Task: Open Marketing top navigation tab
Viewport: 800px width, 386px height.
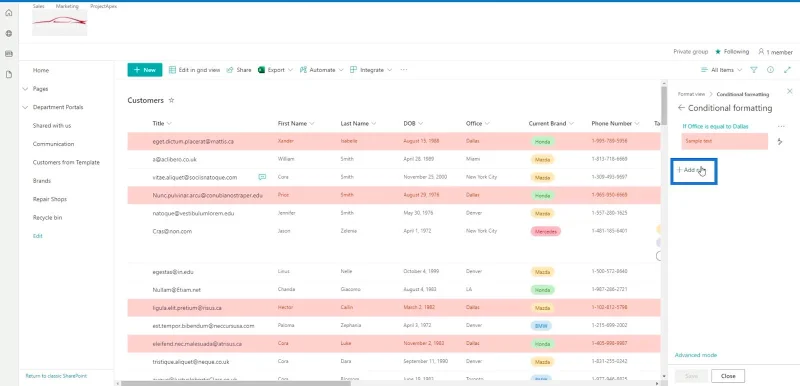Action: pyautogui.click(x=67, y=6)
